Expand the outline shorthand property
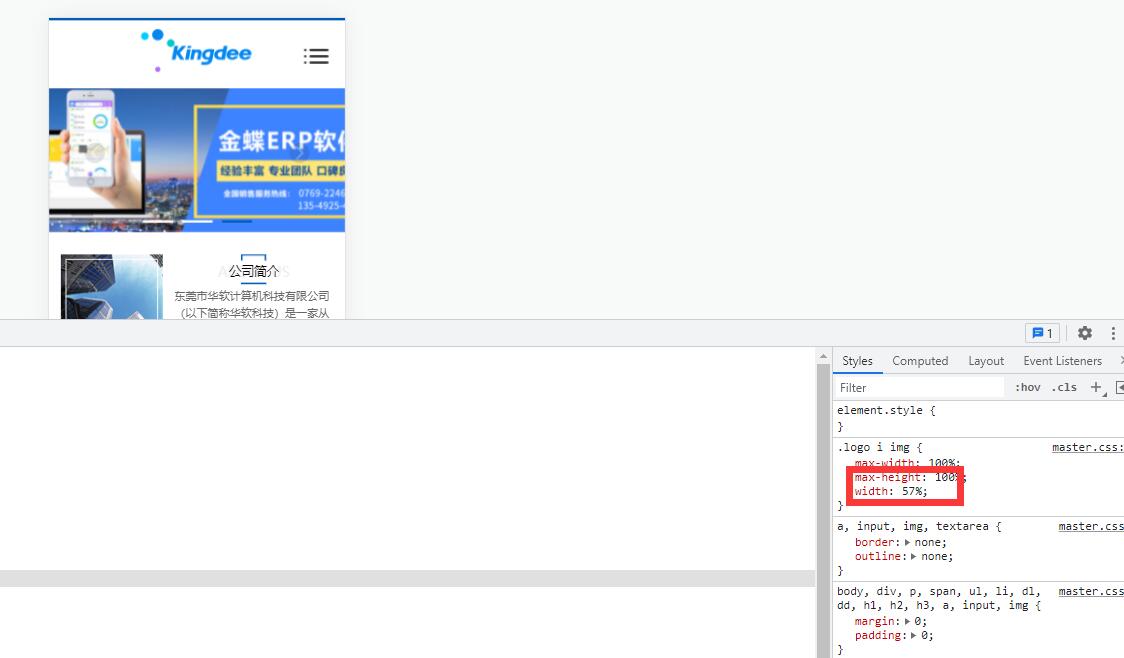The image size is (1124, 658). [913, 556]
